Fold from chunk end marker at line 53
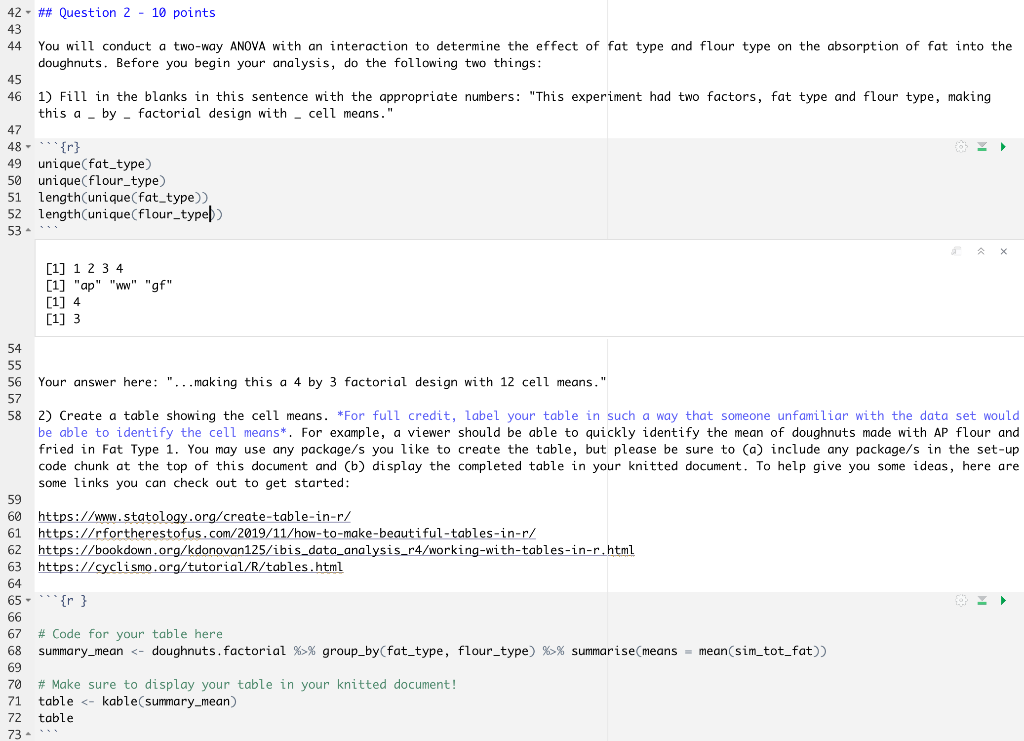Viewport: 1024px width, 741px height. click(x=28, y=230)
